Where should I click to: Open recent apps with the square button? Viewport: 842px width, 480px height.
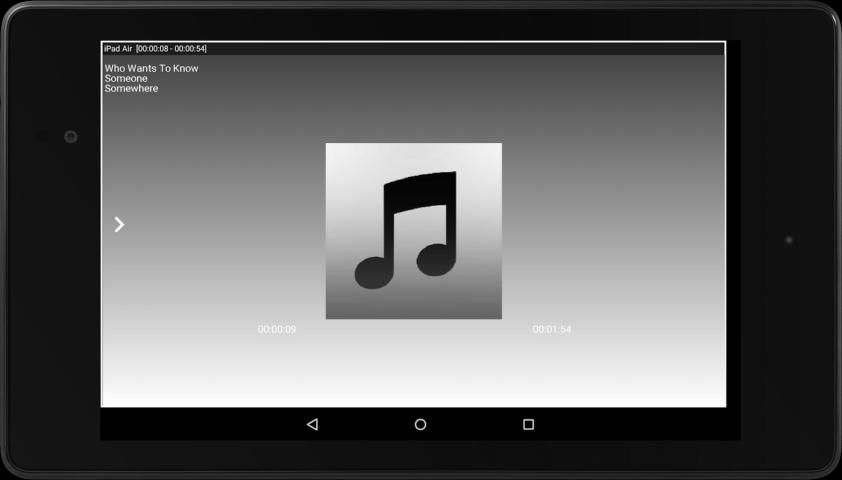pyautogui.click(x=528, y=425)
